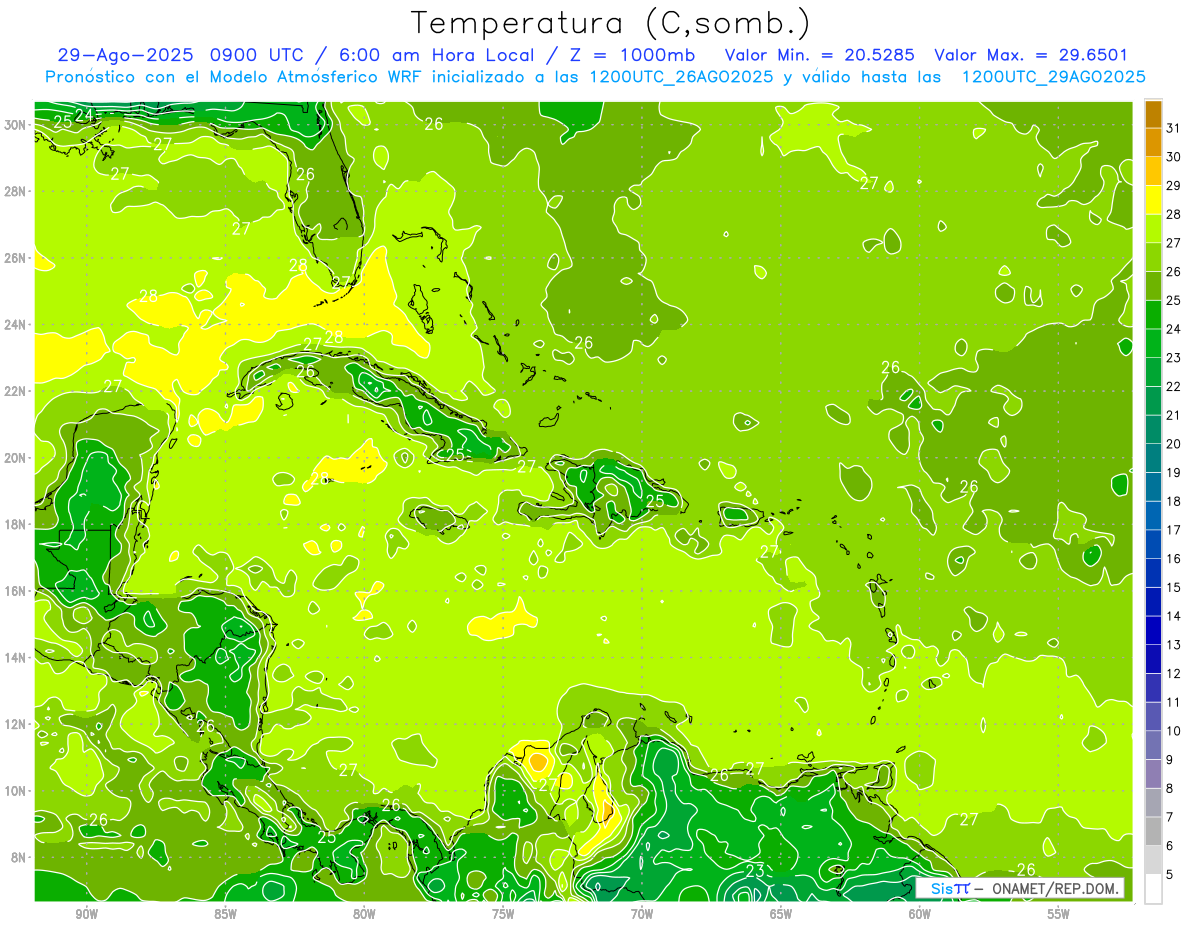The width and height of the screenshot is (1200, 927).
Task: Click the '16N' latitude label
Action: click(17, 591)
